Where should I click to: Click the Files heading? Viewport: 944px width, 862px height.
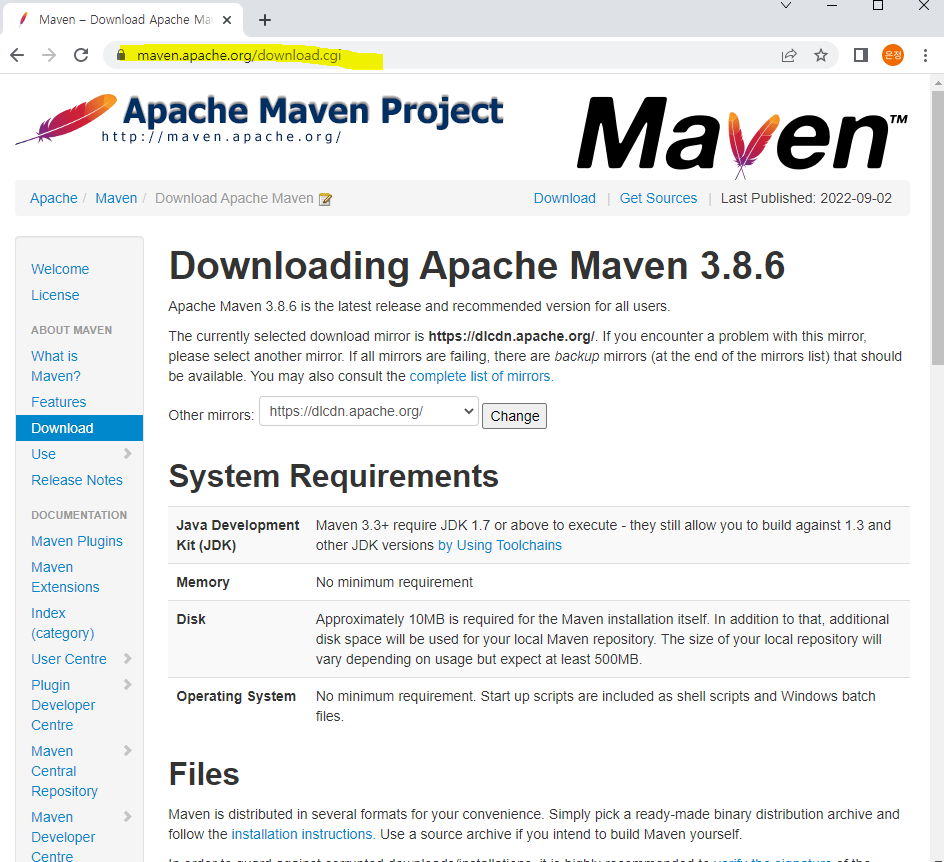(x=204, y=774)
